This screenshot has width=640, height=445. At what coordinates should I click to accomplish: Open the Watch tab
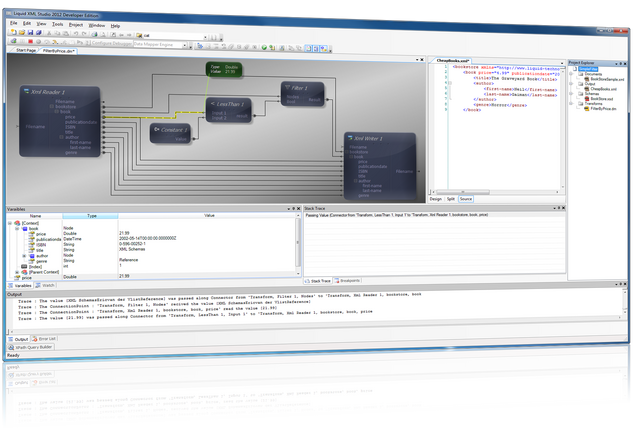pyautogui.click(x=45, y=285)
